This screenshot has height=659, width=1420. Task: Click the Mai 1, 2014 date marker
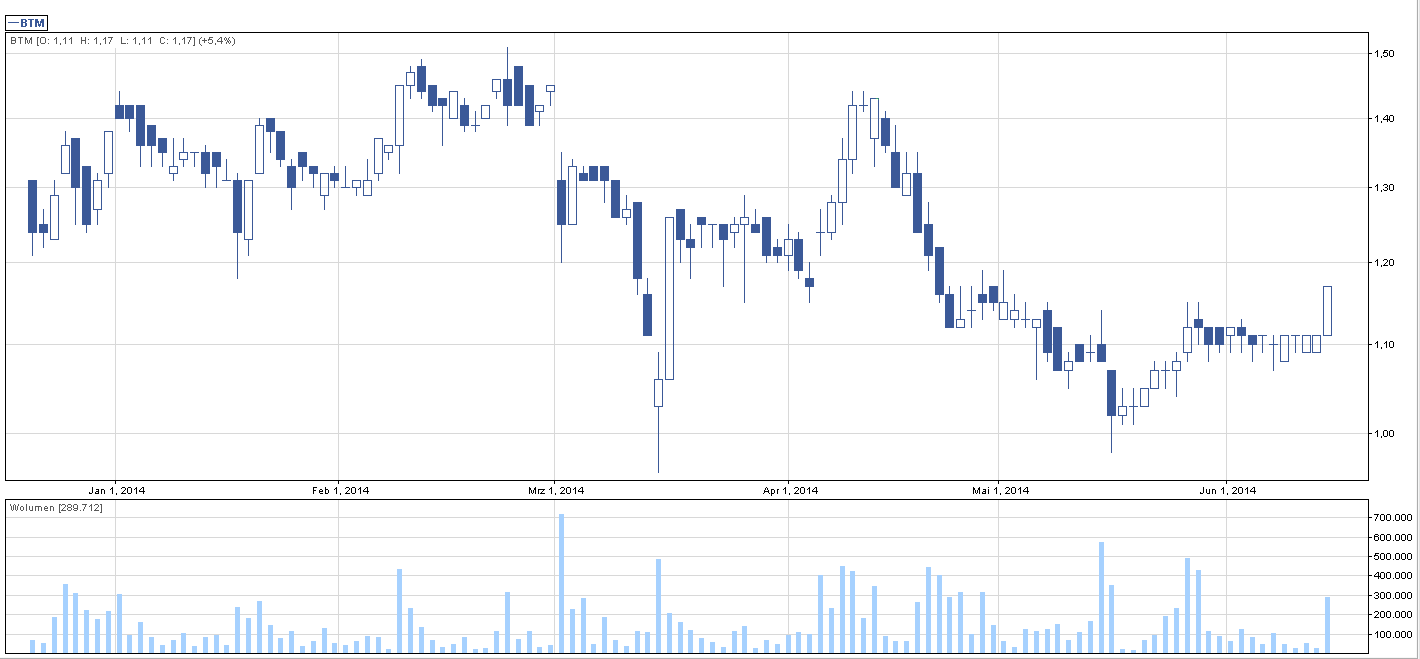[1001, 490]
